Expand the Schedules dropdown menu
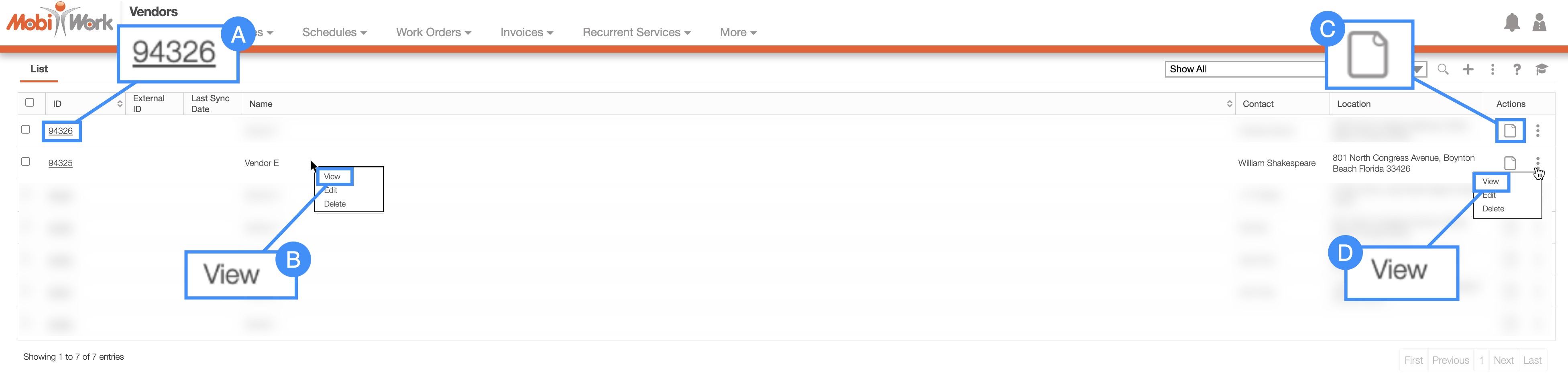This screenshot has height=381, width=1568. pyautogui.click(x=334, y=32)
